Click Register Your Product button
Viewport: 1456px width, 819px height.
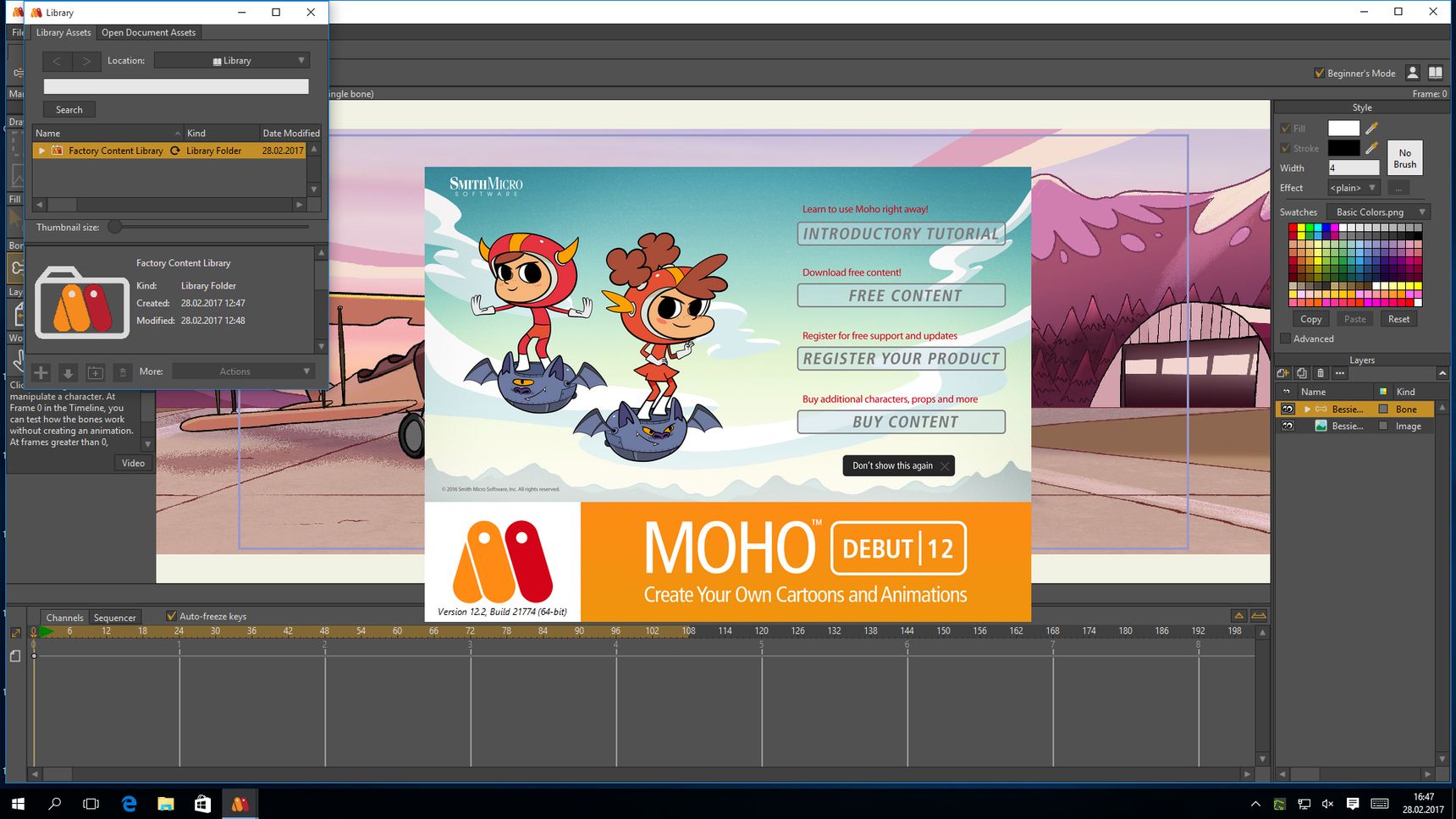coord(901,359)
